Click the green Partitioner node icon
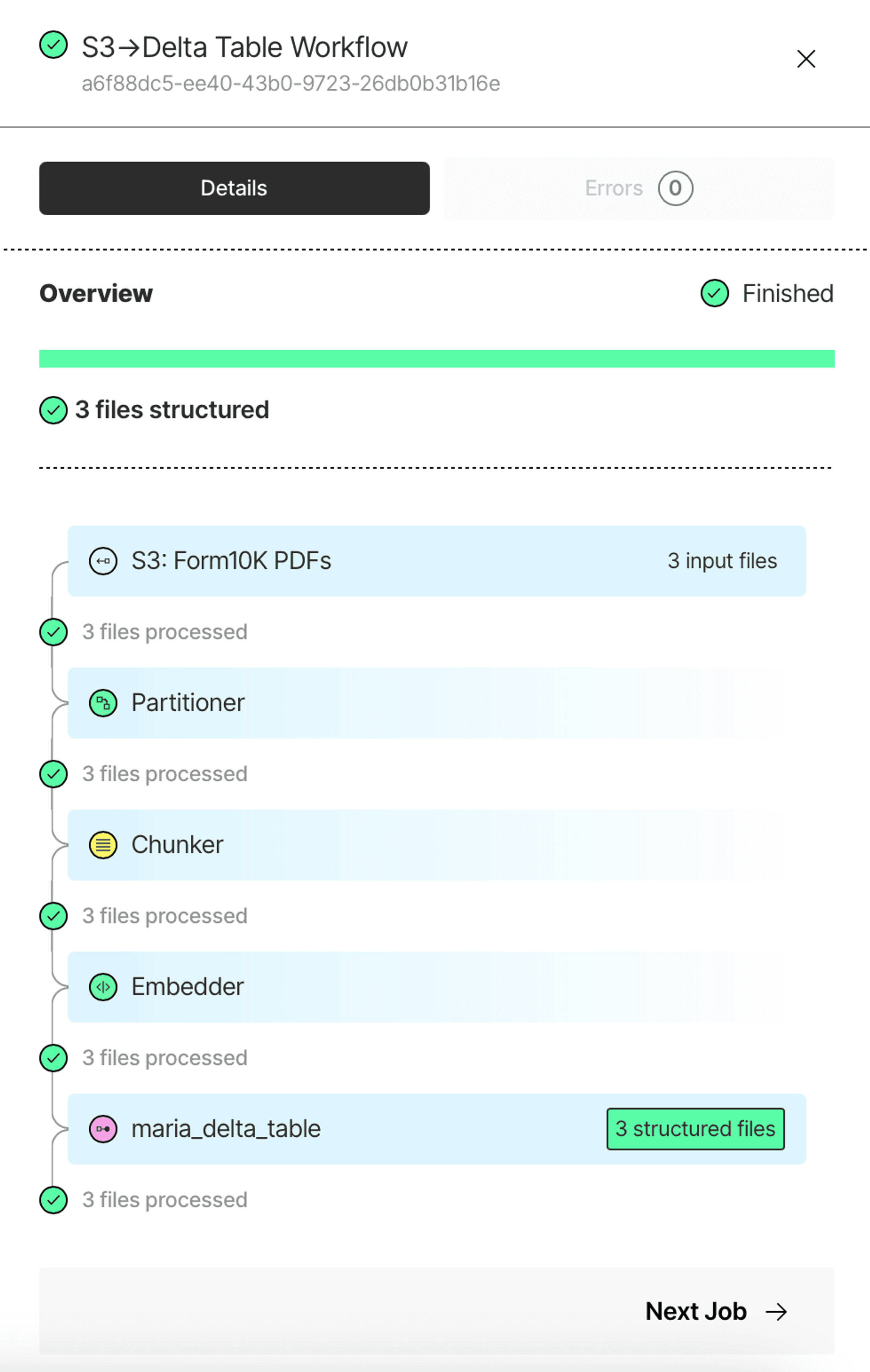Screen dimensions: 870x1372 click(x=103, y=703)
